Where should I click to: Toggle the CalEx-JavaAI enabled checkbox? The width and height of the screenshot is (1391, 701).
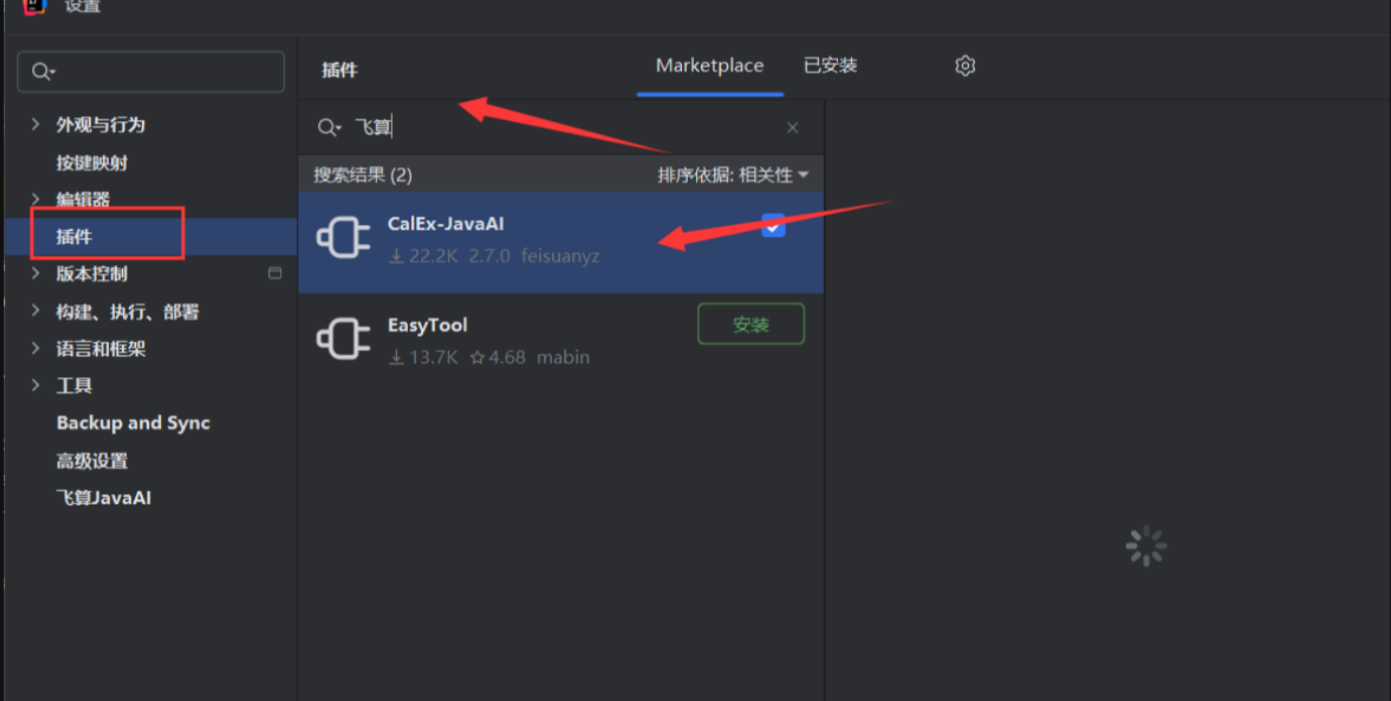[x=773, y=226]
